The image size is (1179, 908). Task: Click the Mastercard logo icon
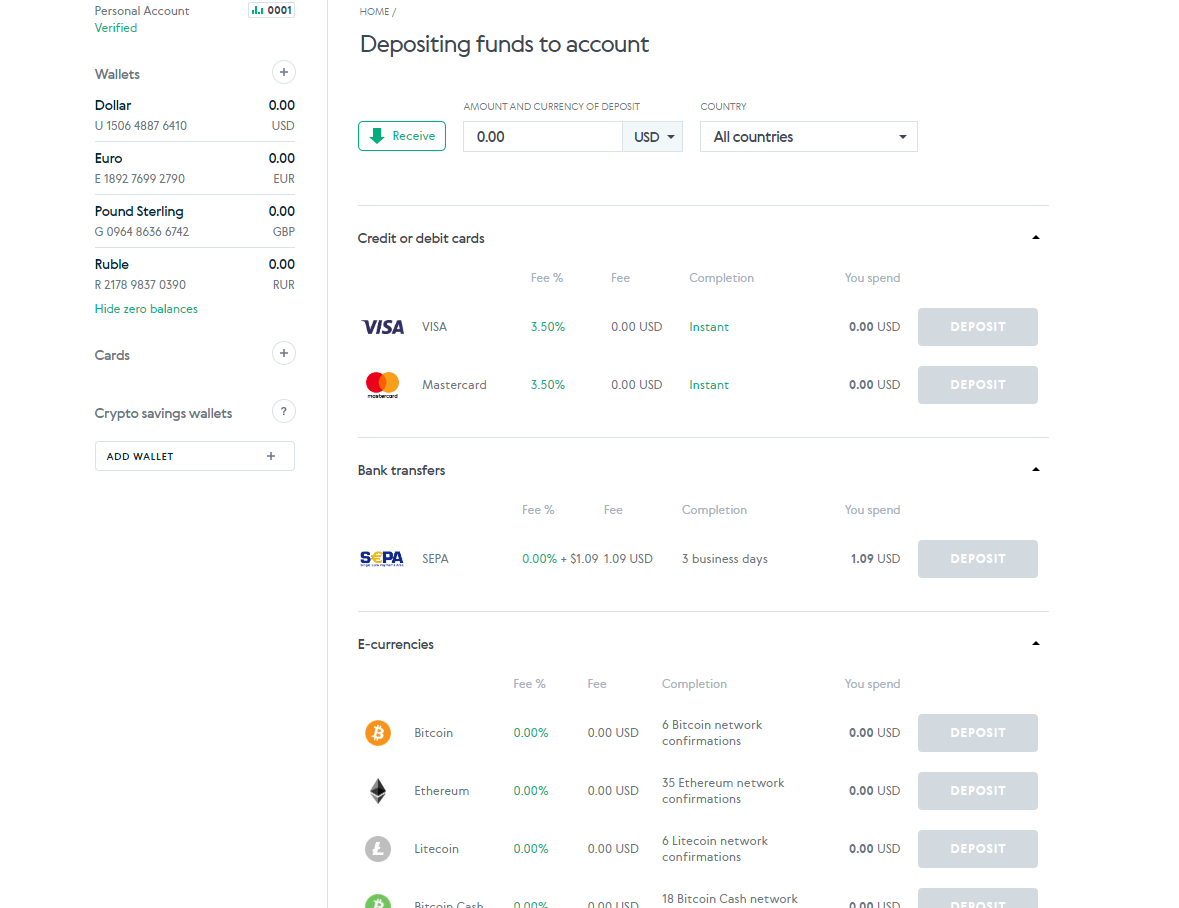[x=382, y=385]
